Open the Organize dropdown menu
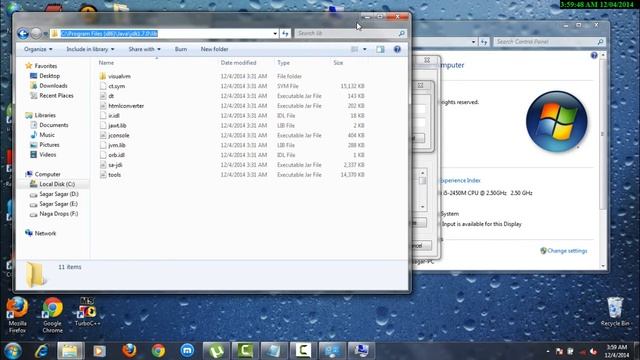Image resolution: width=640 pixels, height=360 pixels. coord(38,49)
